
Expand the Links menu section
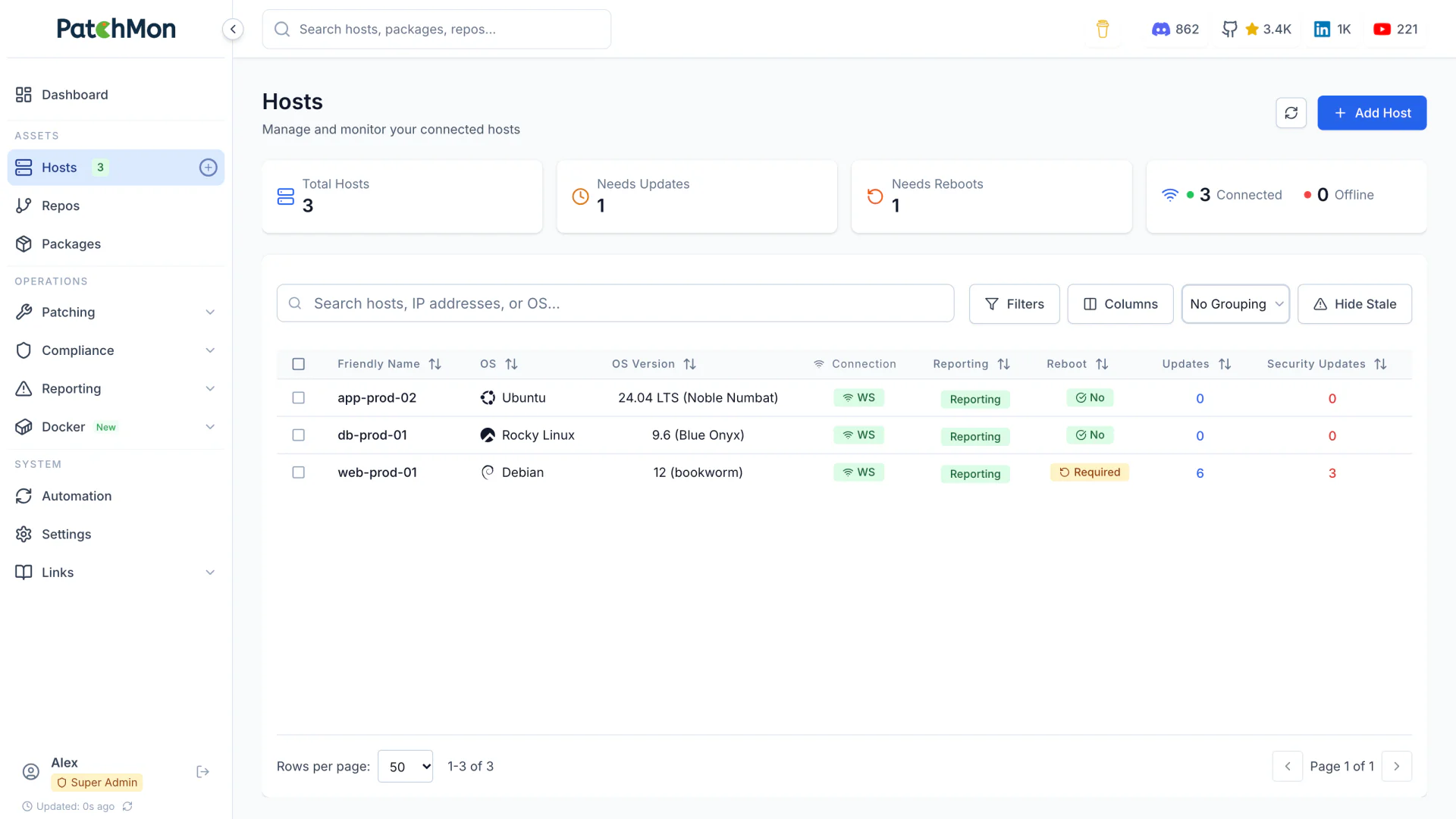[115, 573]
